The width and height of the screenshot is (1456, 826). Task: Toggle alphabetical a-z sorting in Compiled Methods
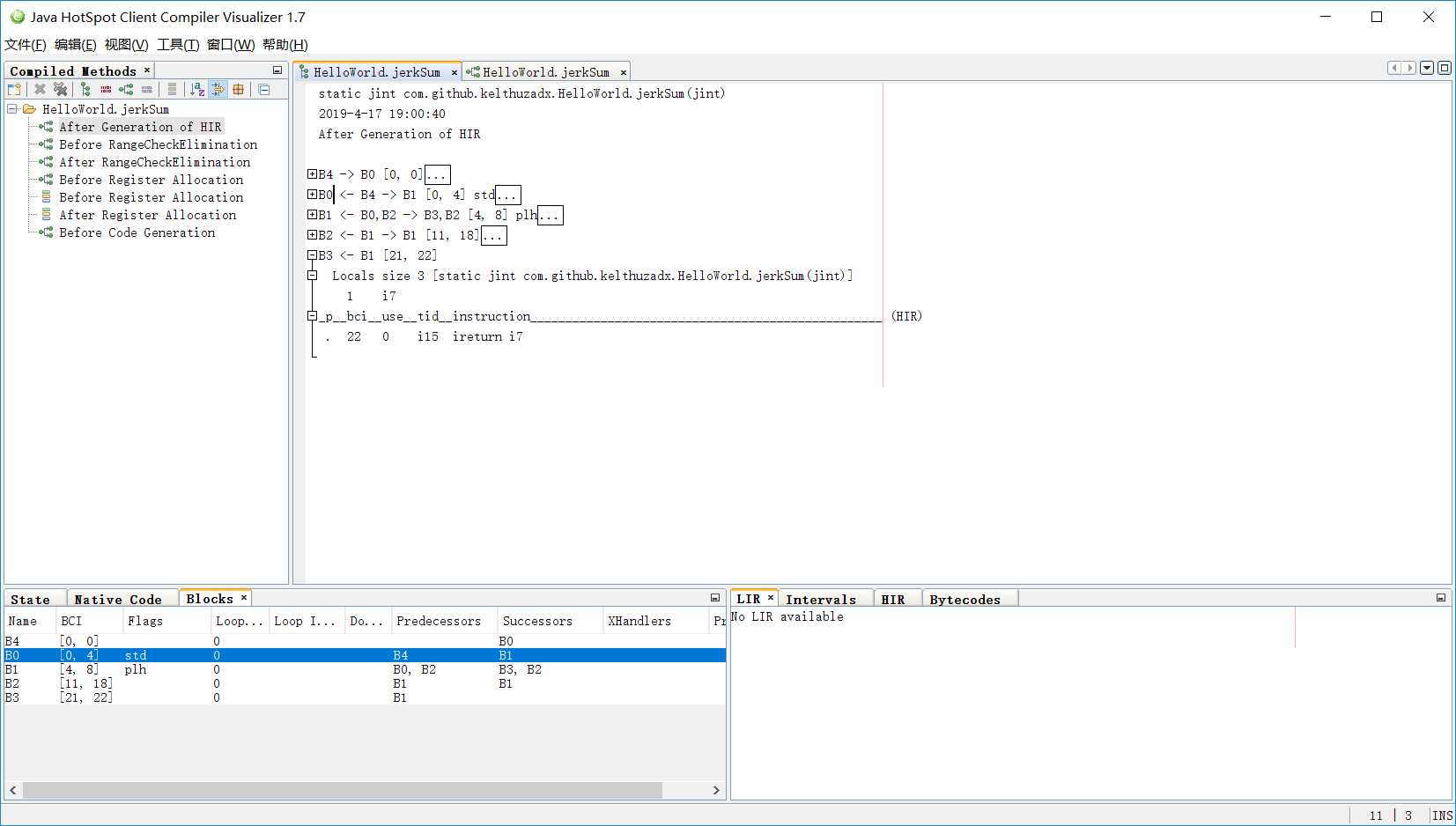197,89
